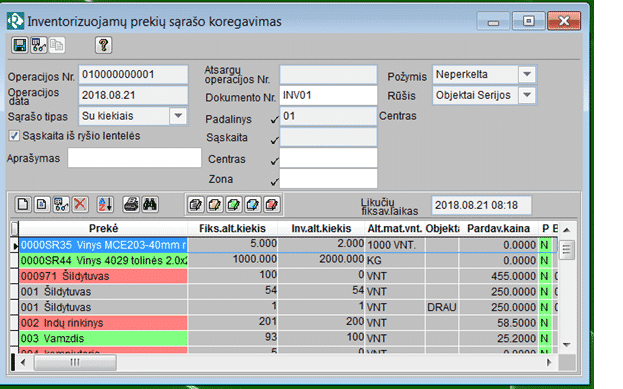Viewport: 623px width, 389px height.
Task: Click the Objekt column header
Action: (442, 228)
